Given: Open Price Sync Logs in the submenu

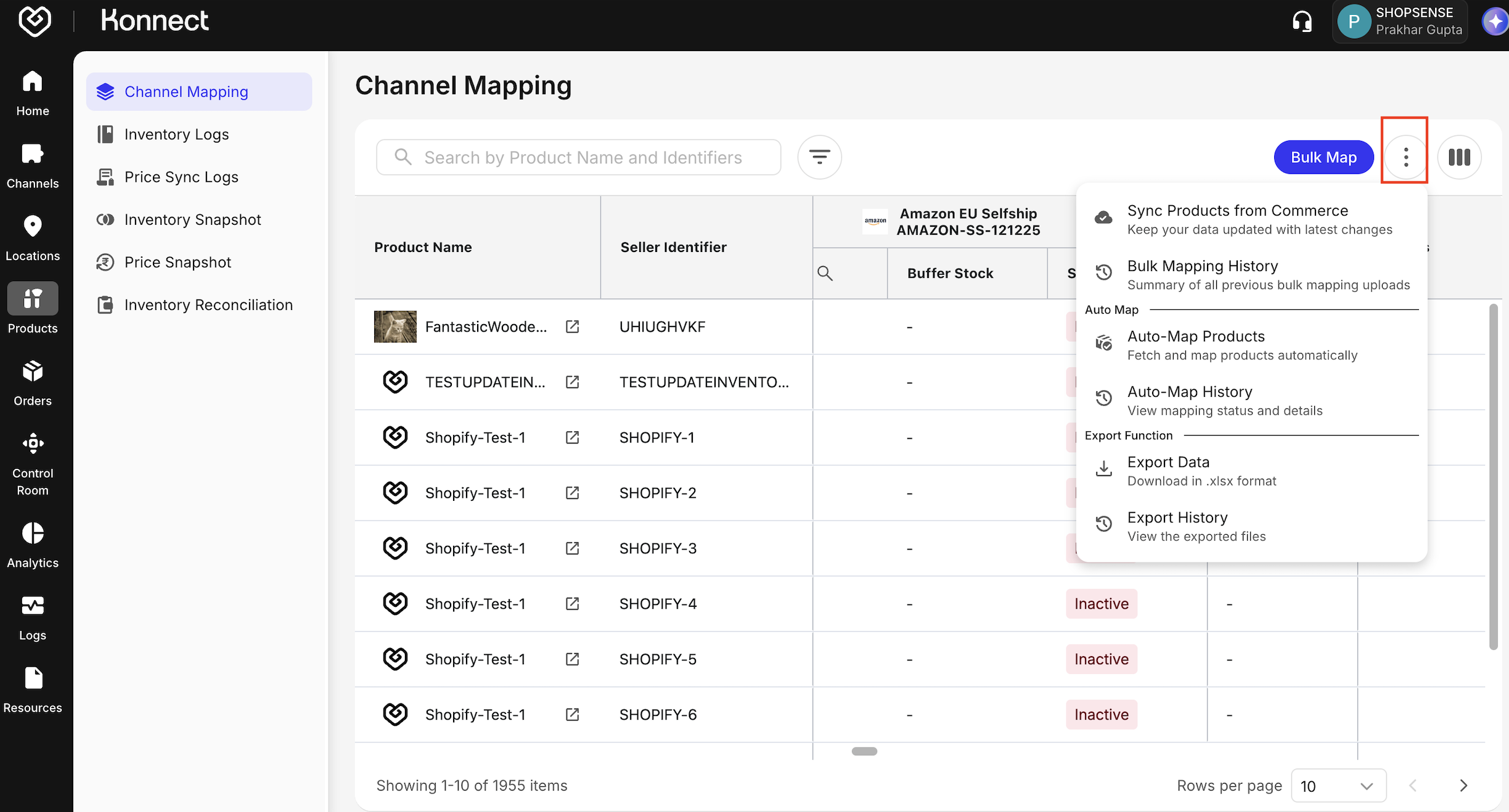Looking at the screenshot, I should coord(181,177).
